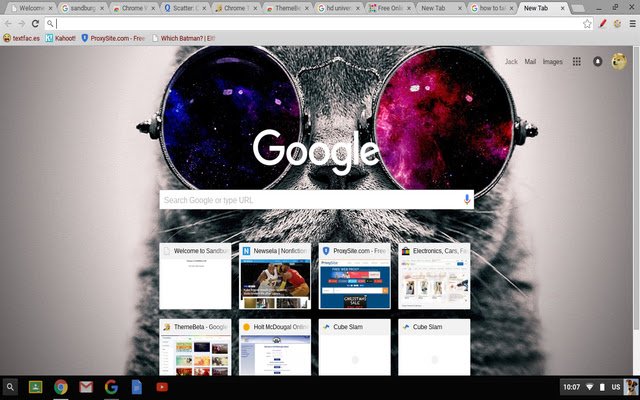Screen dimensions: 640x400
Task: Open a new tab with the new tab button
Action: point(578,9)
